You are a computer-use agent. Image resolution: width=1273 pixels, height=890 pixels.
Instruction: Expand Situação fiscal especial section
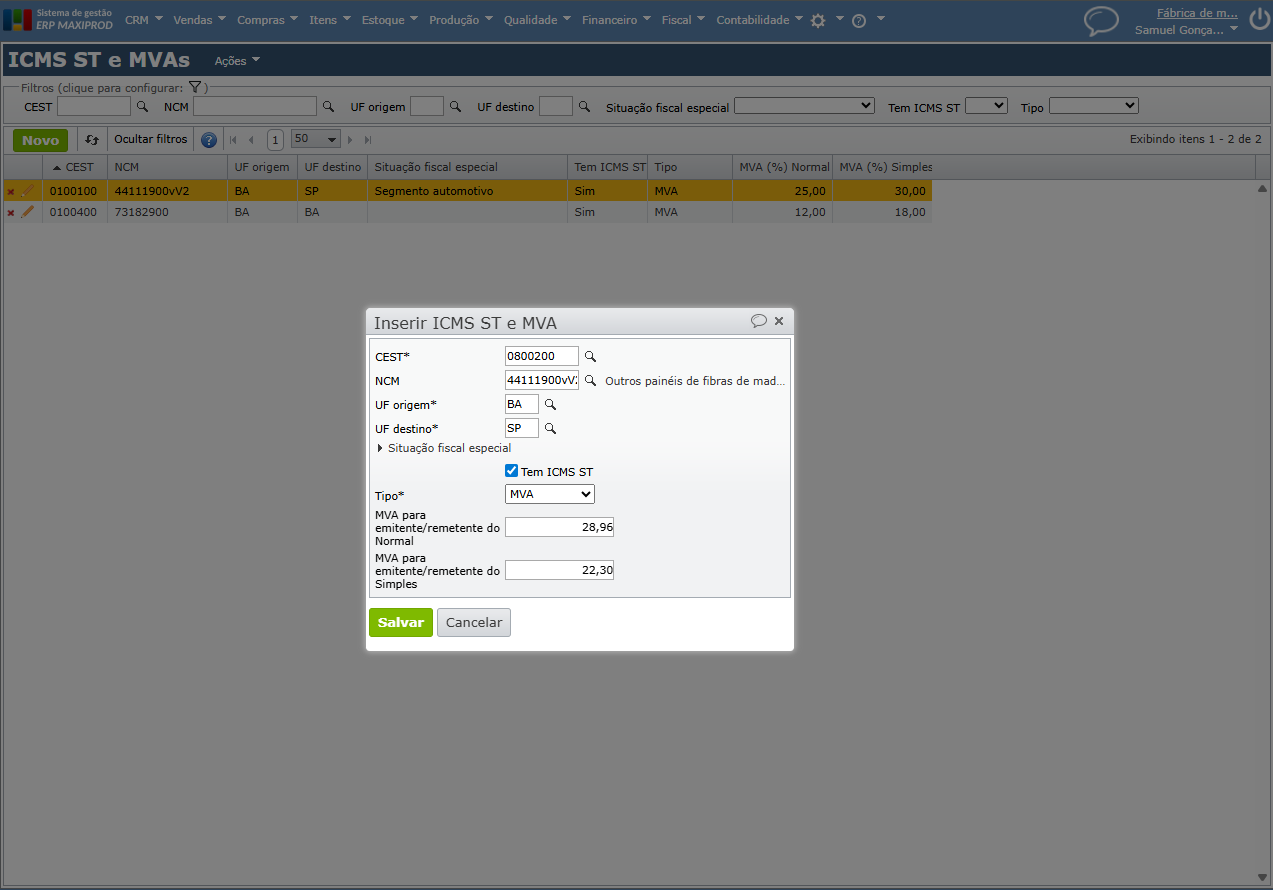(x=444, y=448)
